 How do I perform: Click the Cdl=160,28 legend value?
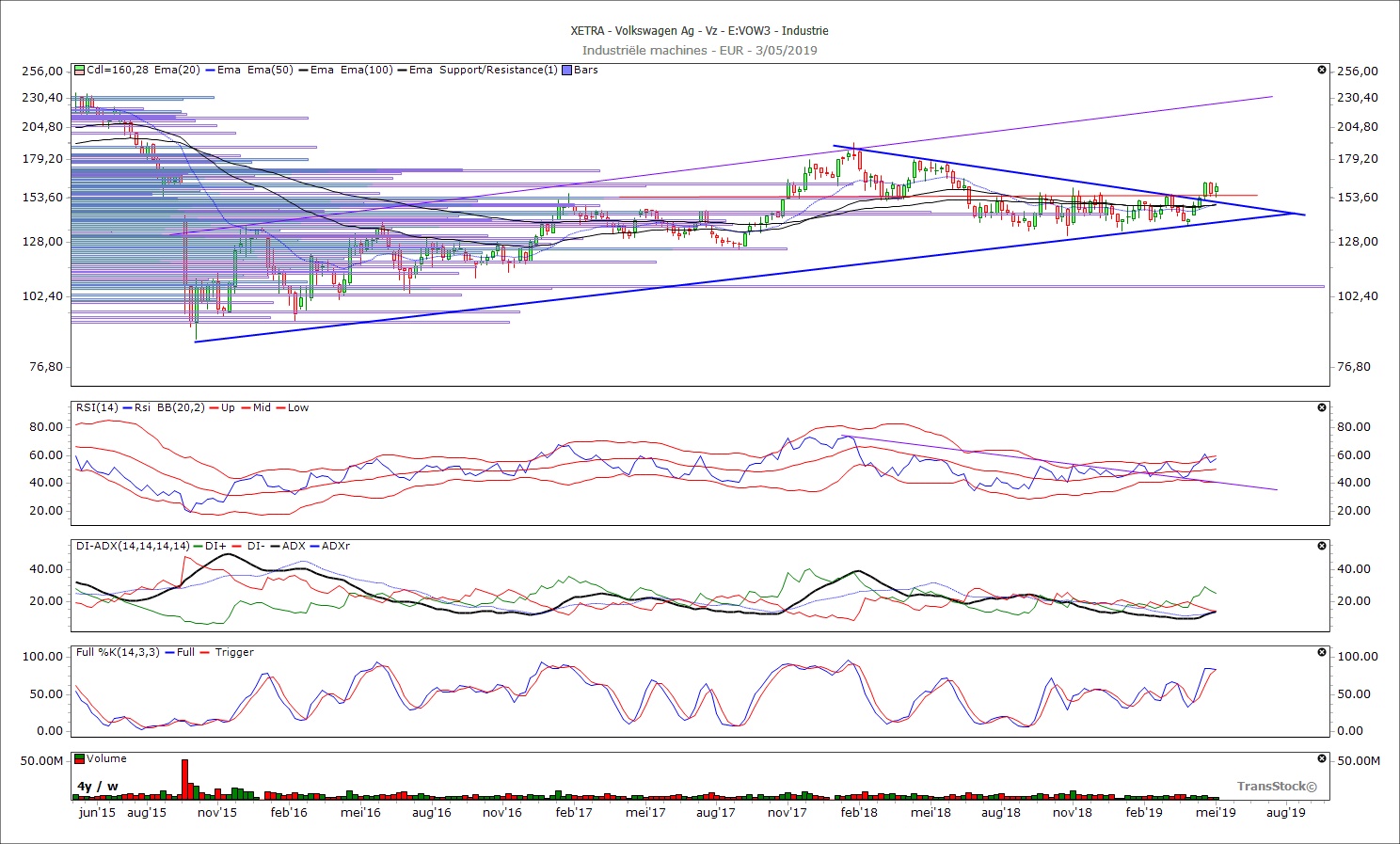click(x=118, y=70)
